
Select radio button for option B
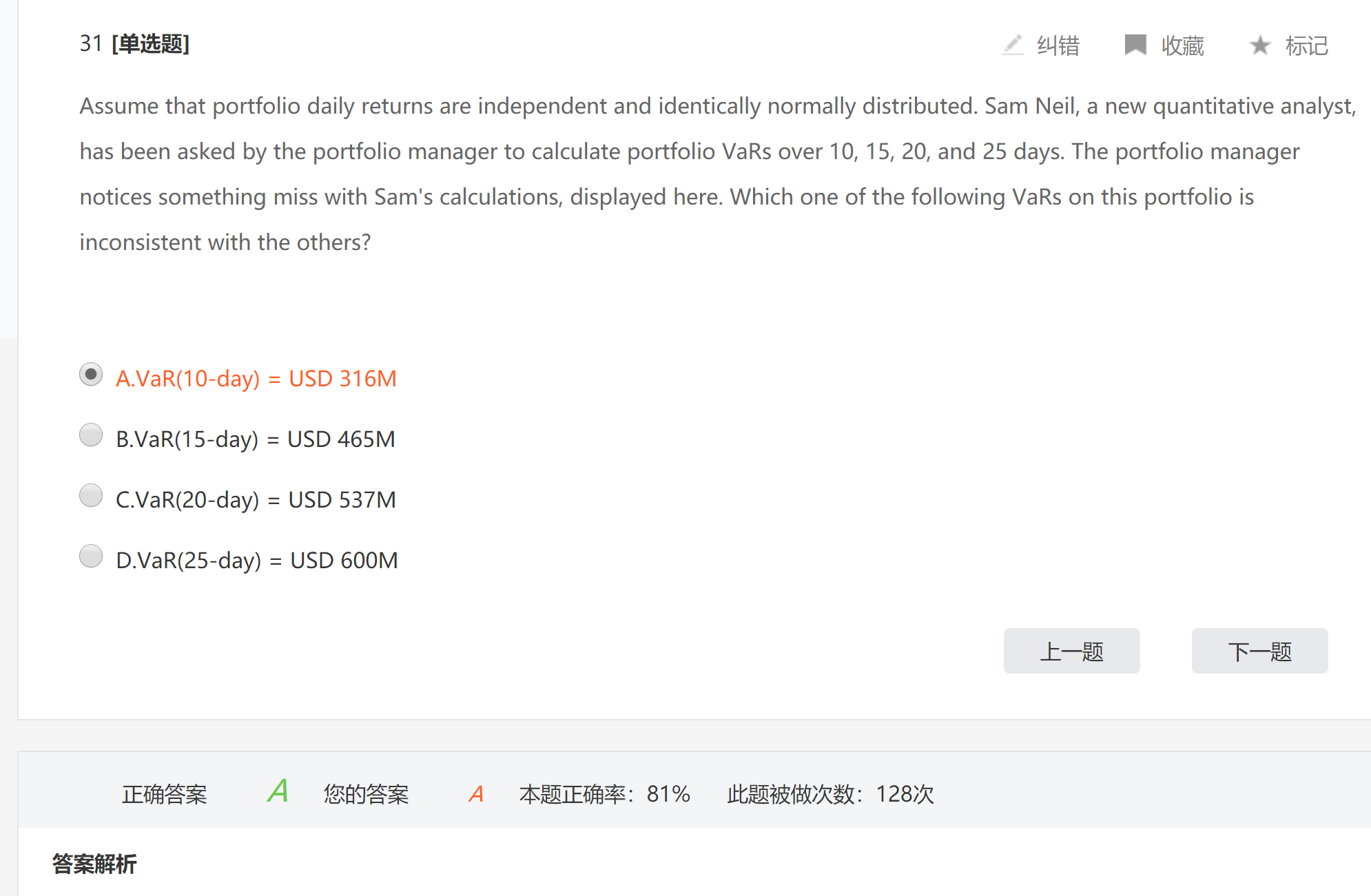pyautogui.click(x=91, y=435)
